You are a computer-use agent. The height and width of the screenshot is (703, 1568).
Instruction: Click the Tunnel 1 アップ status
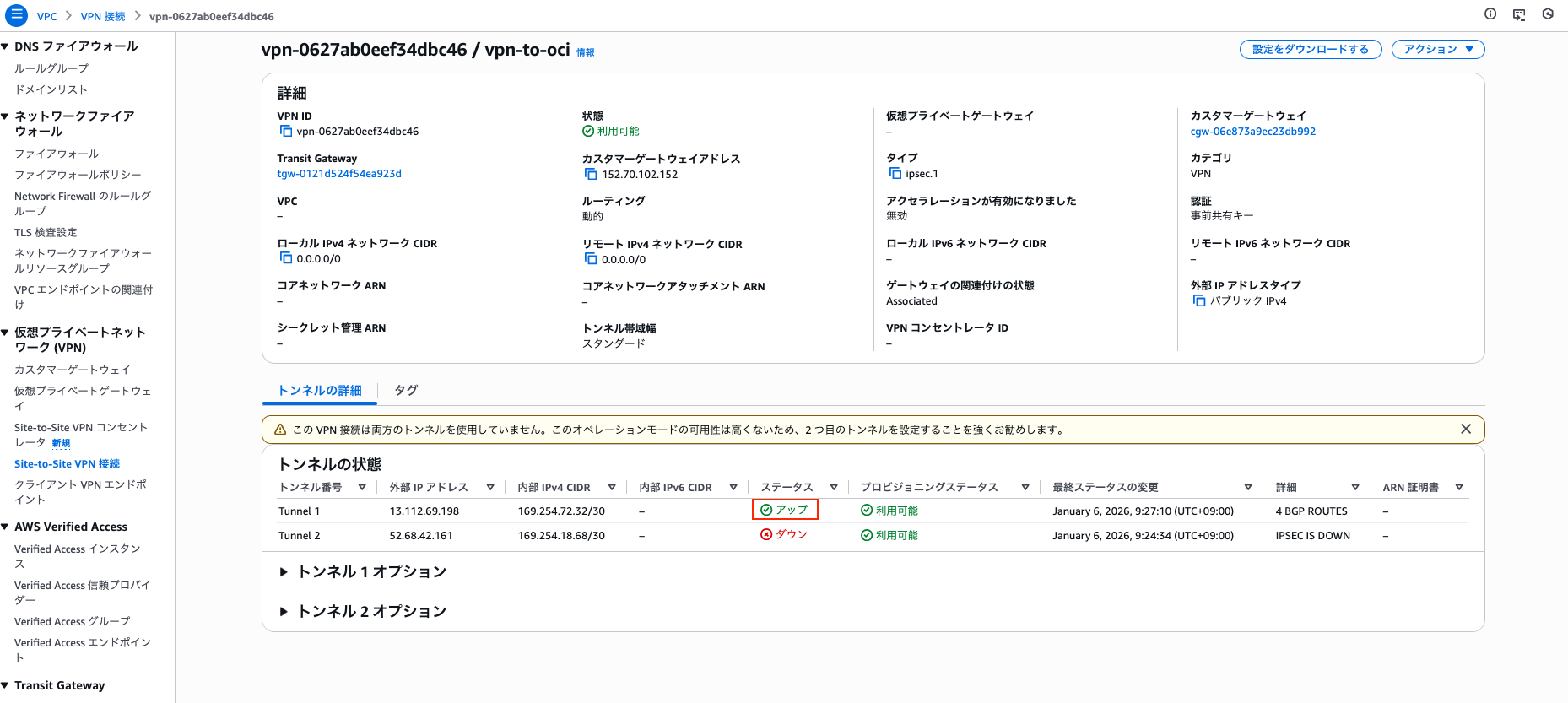pyautogui.click(x=785, y=510)
